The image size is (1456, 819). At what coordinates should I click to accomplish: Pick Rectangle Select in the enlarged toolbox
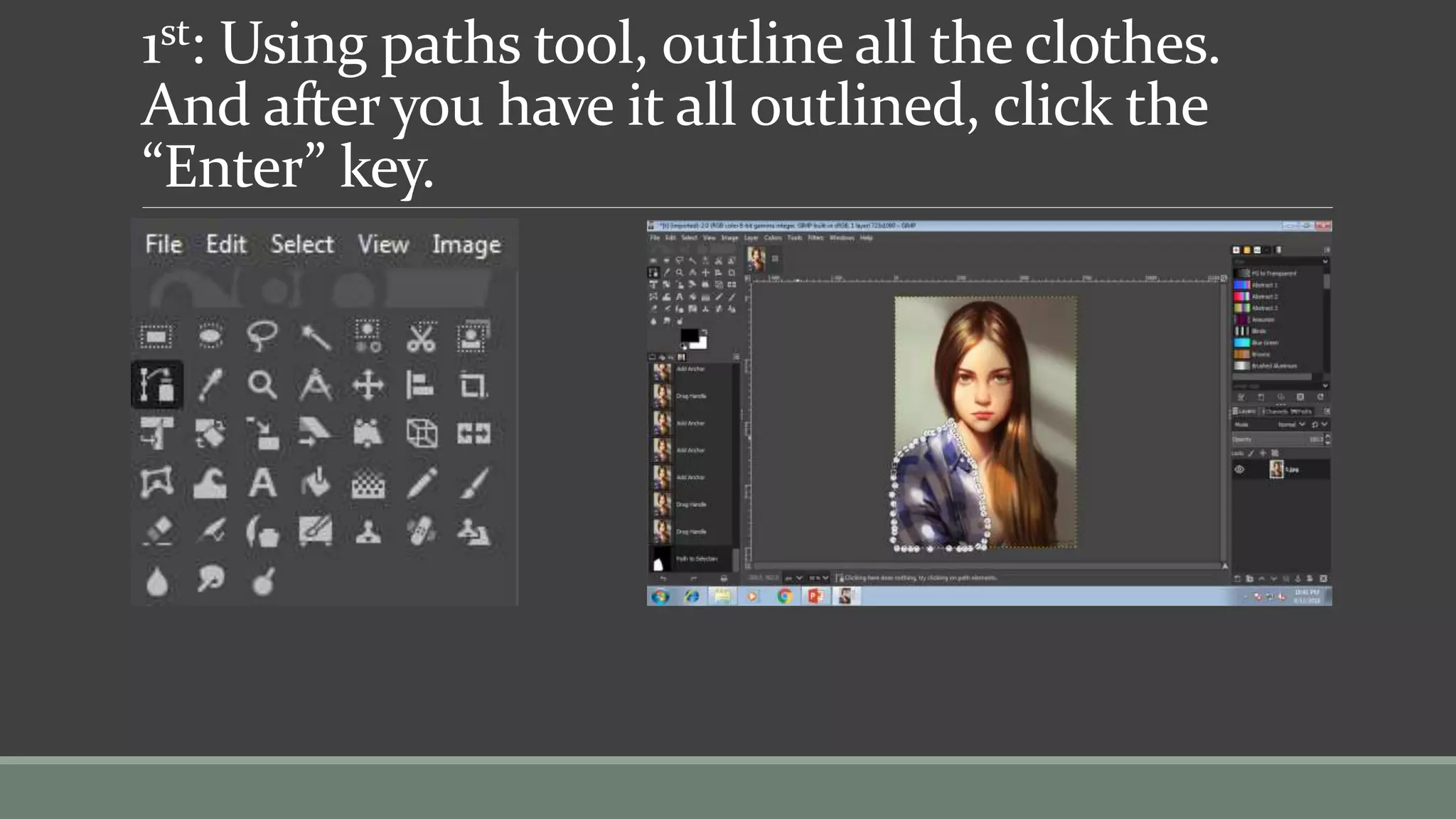pos(156,336)
